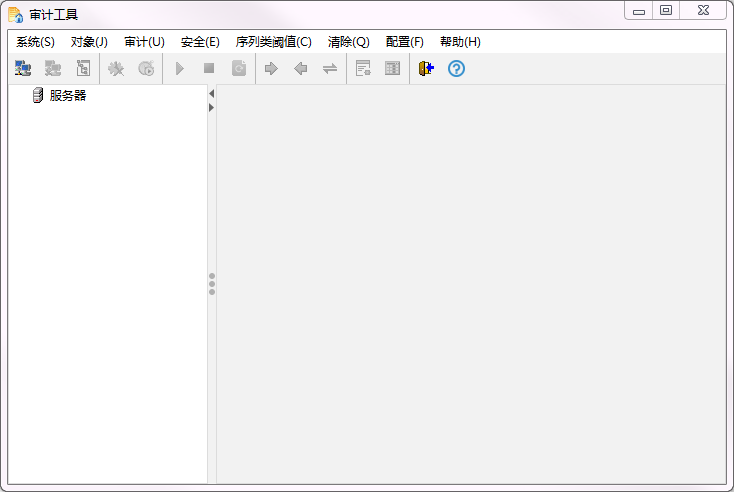Minimize the 审计工具 window
The width and height of the screenshot is (734, 492).
tap(639, 11)
